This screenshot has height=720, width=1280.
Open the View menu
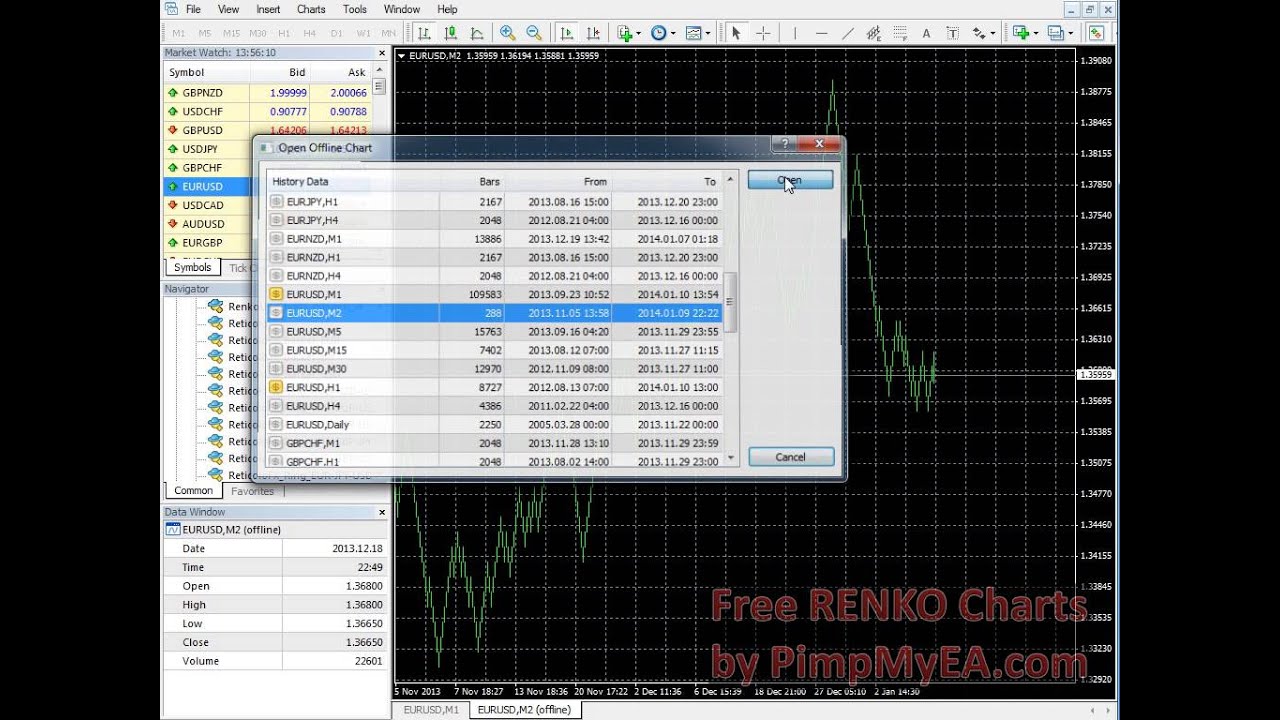pos(228,9)
